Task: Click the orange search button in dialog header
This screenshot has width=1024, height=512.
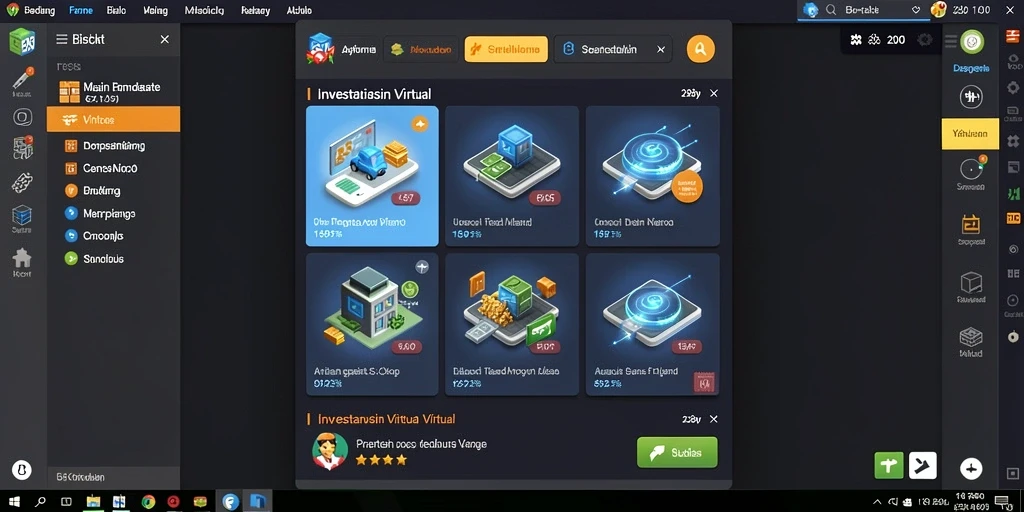Action: (700, 49)
